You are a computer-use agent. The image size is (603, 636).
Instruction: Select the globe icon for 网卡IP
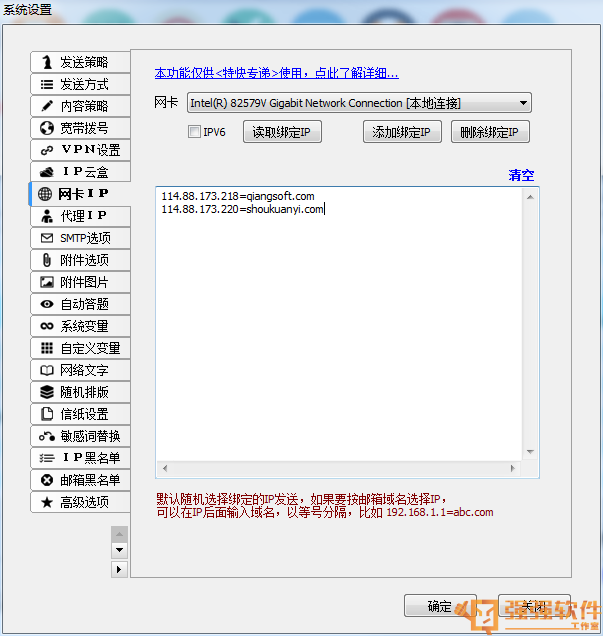pyautogui.click(x=45, y=194)
